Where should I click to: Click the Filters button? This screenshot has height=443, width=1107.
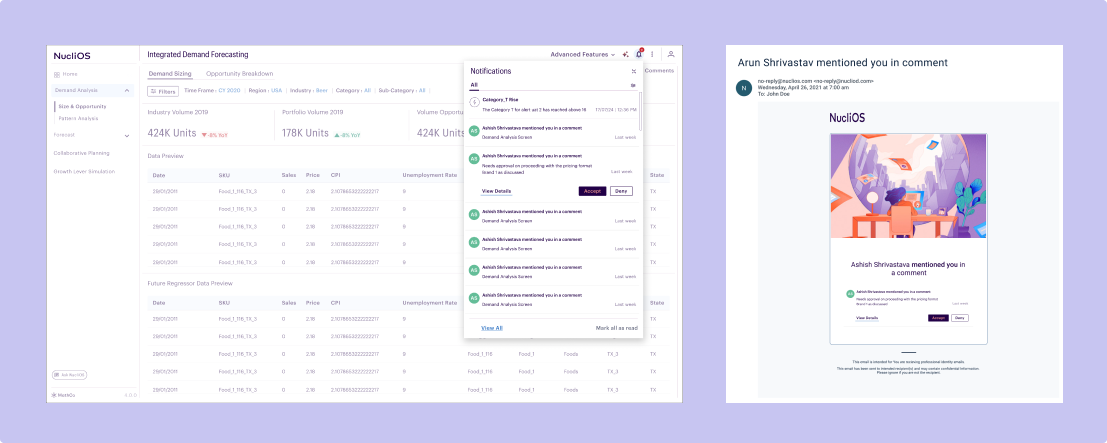click(x=163, y=91)
